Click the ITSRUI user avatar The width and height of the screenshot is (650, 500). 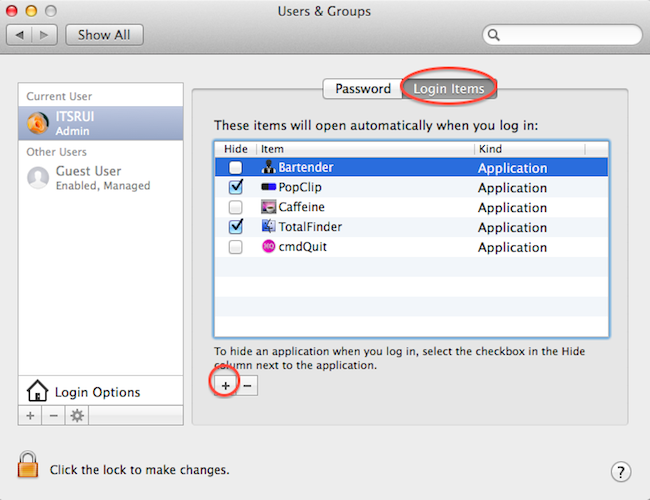pos(38,123)
